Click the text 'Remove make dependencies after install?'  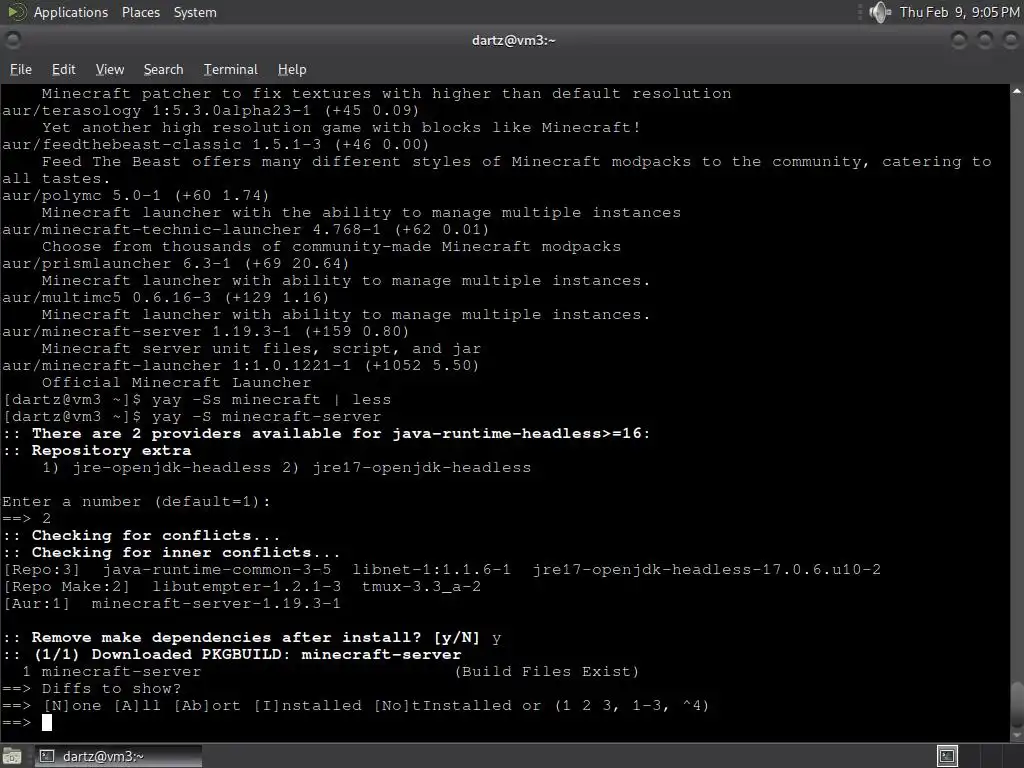(227, 637)
